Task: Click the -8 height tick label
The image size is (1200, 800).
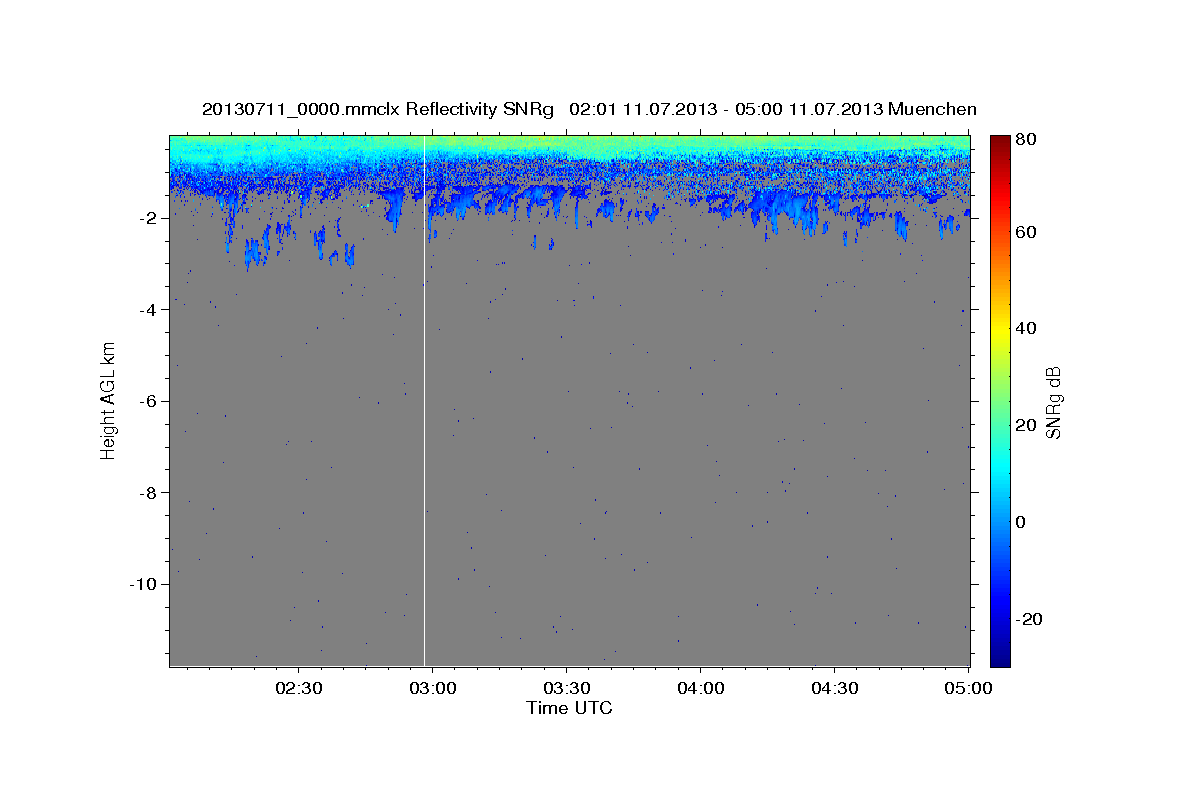Action: coord(150,493)
